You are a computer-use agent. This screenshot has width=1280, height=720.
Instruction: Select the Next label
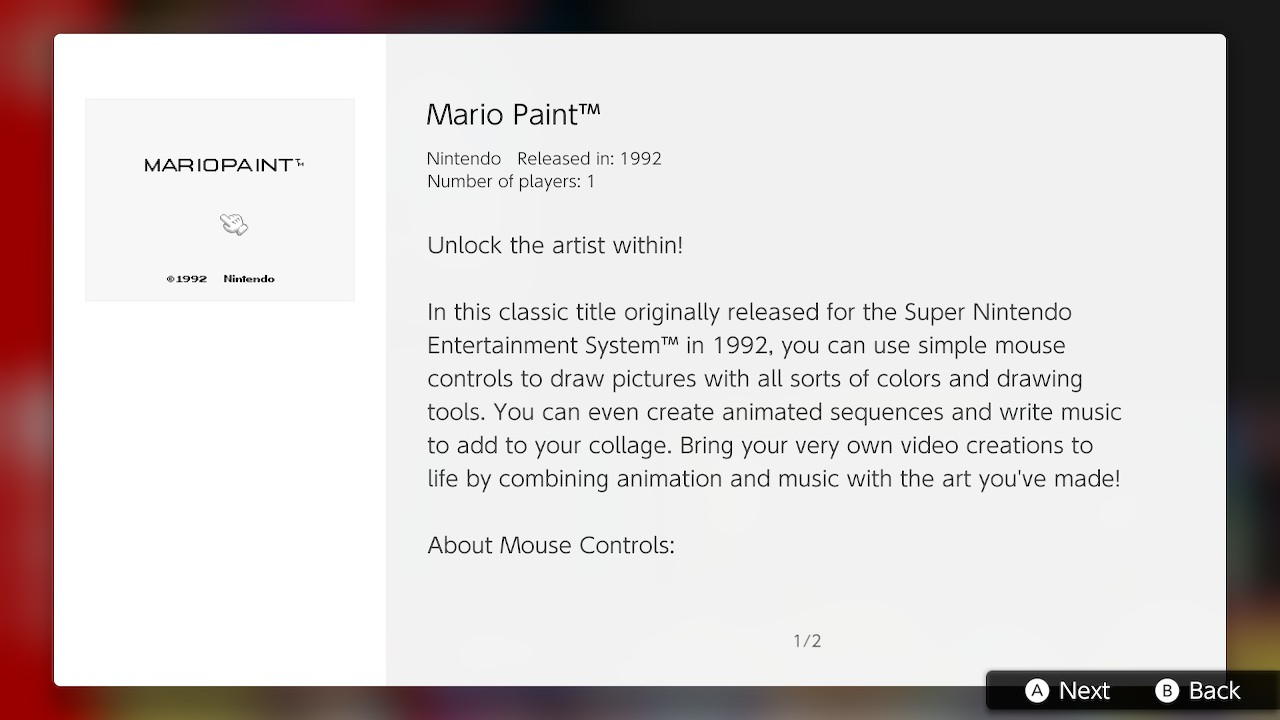coord(1084,691)
